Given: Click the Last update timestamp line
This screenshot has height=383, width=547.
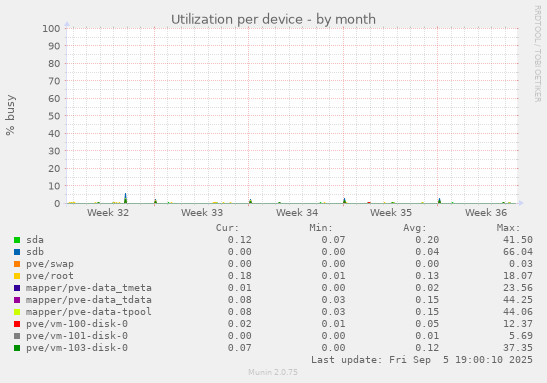Looking at the screenshot, I should click(422, 360).
